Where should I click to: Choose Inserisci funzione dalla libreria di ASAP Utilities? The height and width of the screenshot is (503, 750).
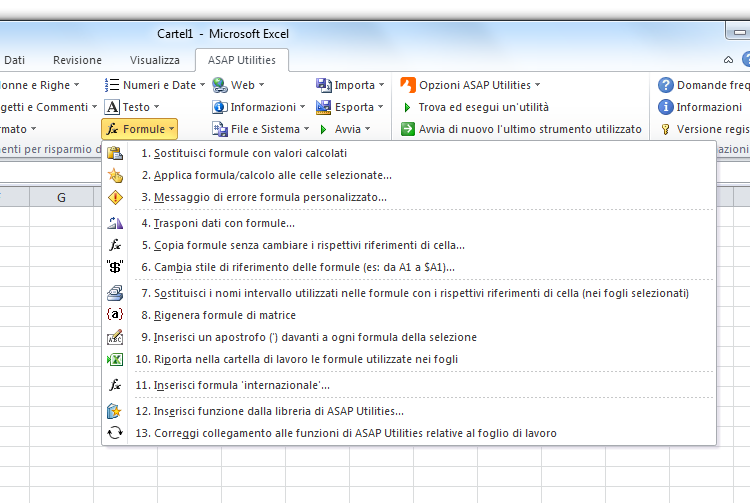pyautogui.click(x=409, y=411)
